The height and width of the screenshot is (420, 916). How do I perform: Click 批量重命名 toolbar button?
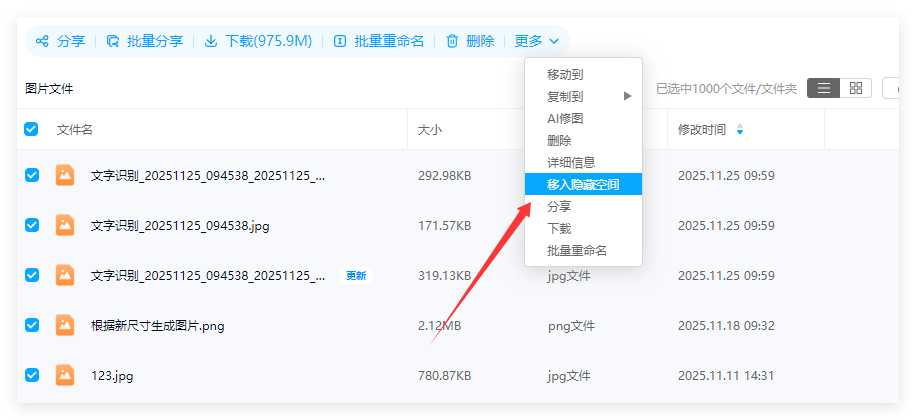tap(379, 41)
